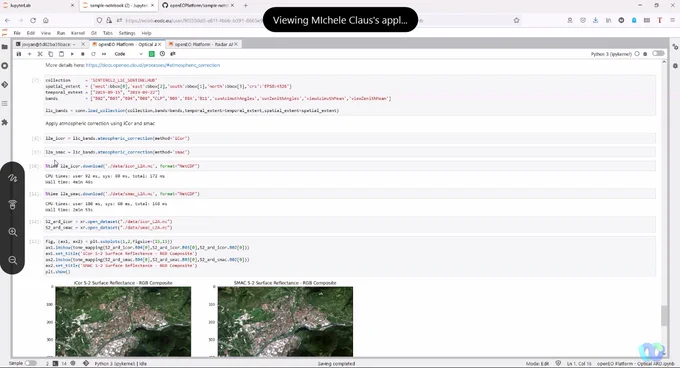Click the git icon in the notebook toolbar
Screen dimensions: 680x368
pyautogui.click(x=173, y=54)
